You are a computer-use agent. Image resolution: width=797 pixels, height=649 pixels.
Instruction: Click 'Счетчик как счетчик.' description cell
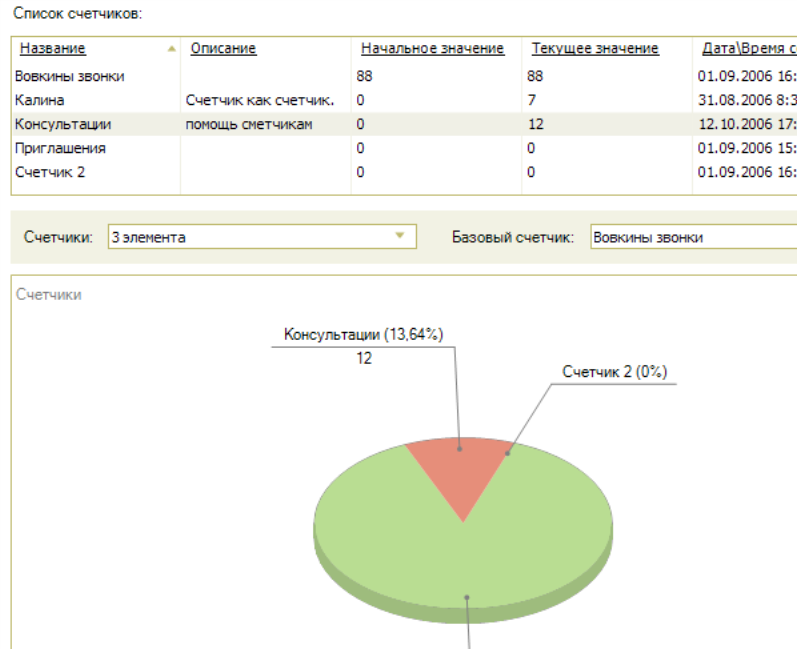pos(259,100)
